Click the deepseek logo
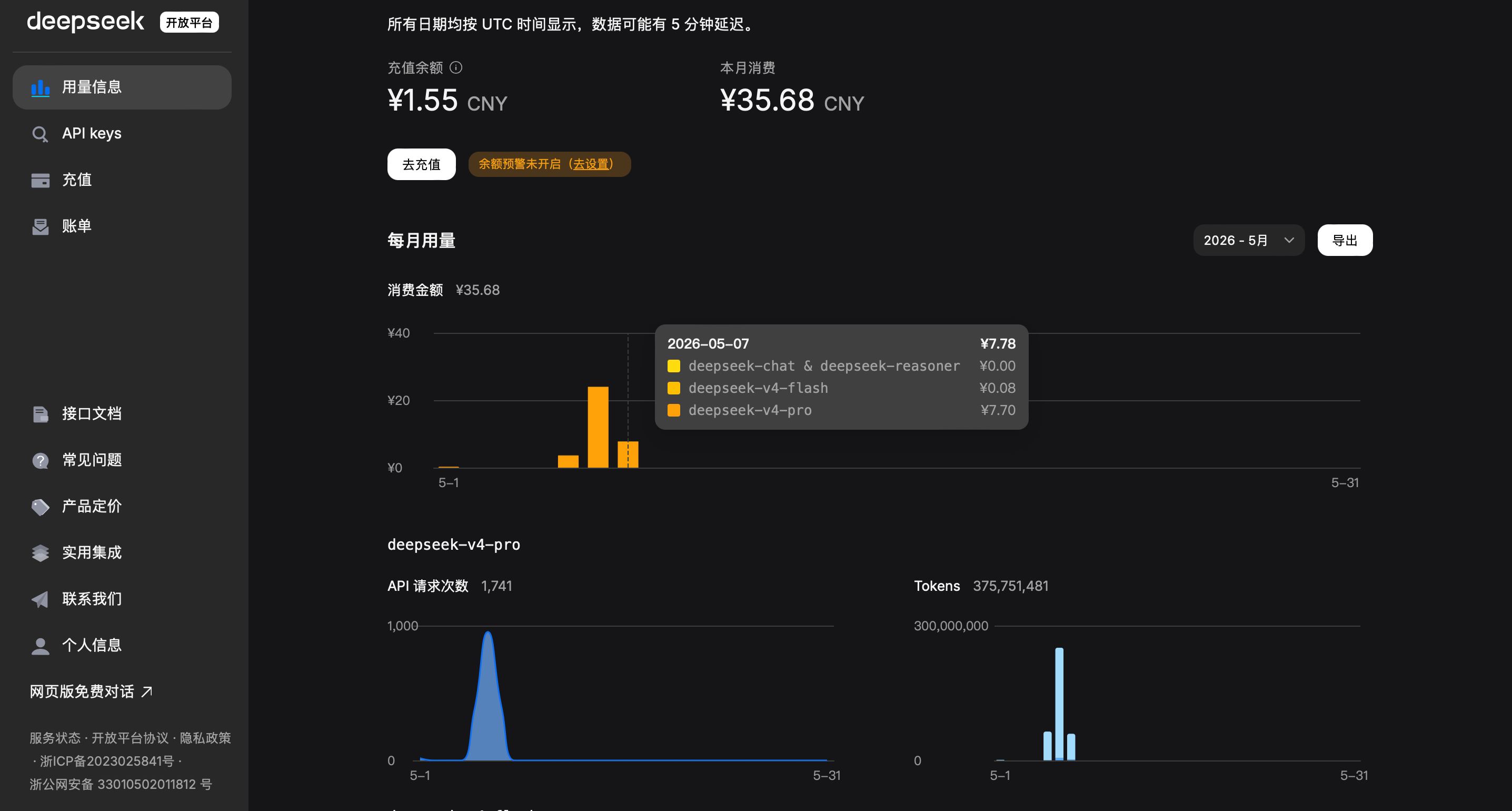1512x811 pixels. coord(85,22)
